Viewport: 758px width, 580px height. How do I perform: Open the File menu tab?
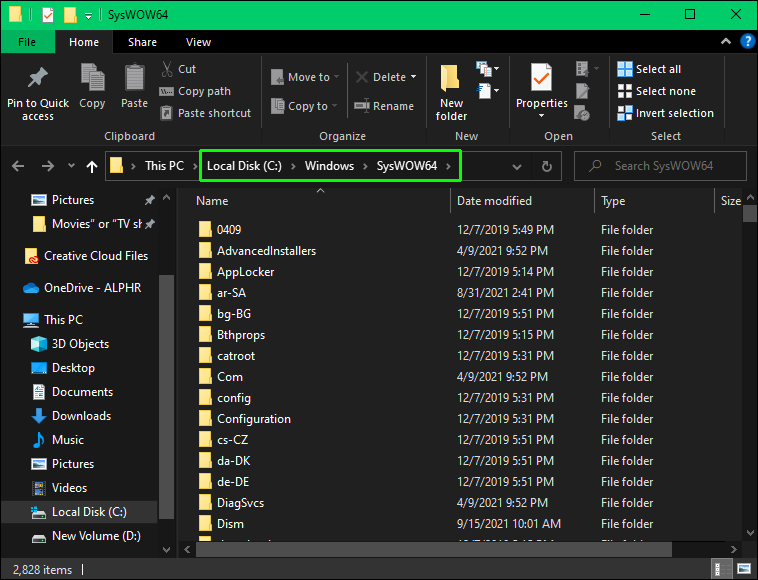(27, 42)
